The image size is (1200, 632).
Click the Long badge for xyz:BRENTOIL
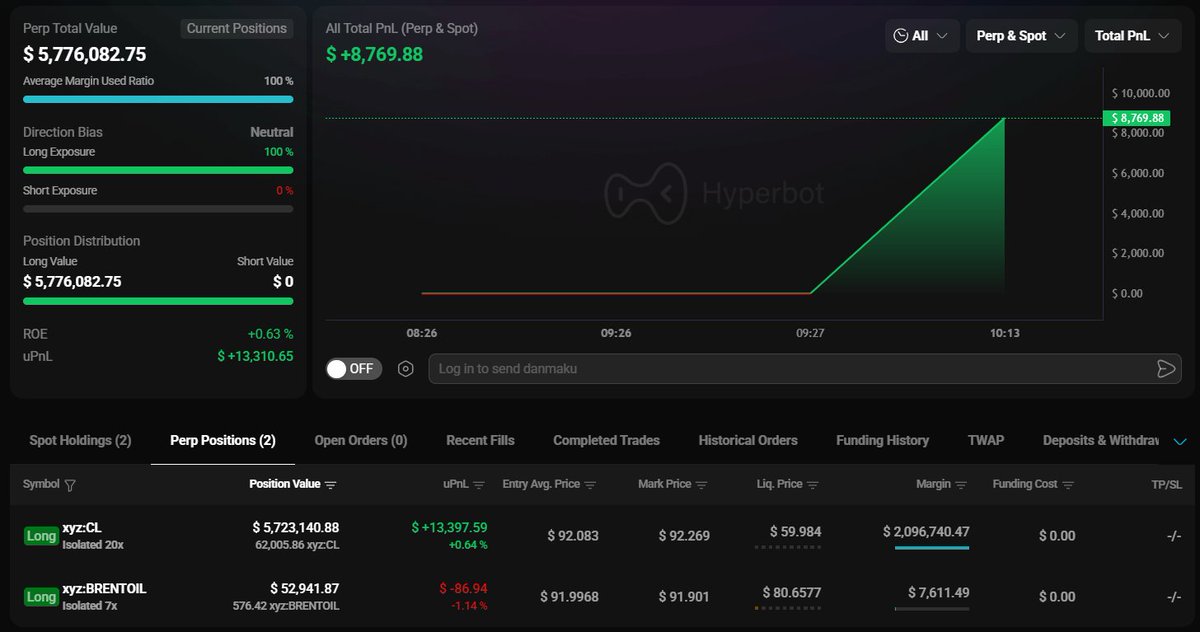coord(41,597)
